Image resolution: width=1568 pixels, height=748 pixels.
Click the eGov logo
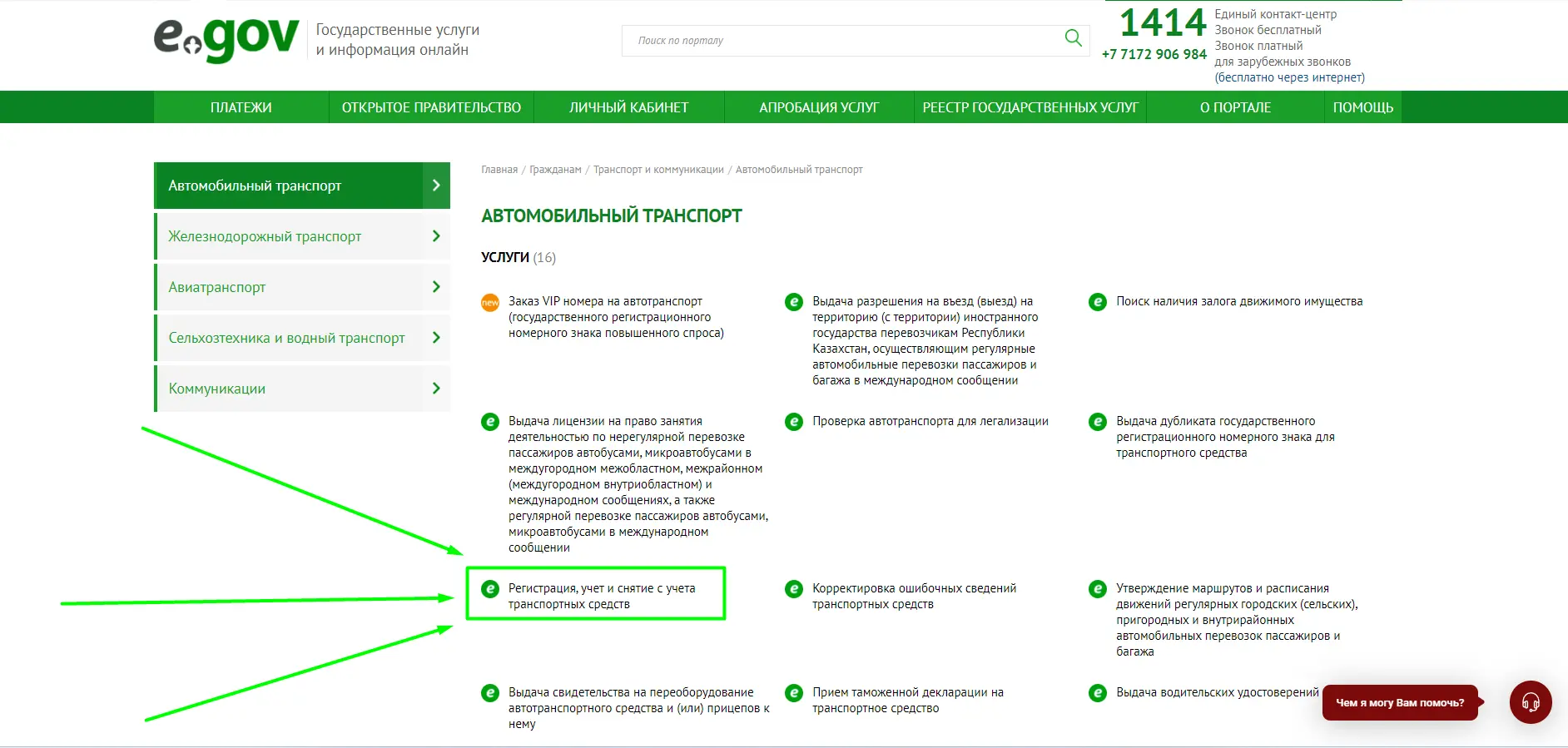[226, 39]
